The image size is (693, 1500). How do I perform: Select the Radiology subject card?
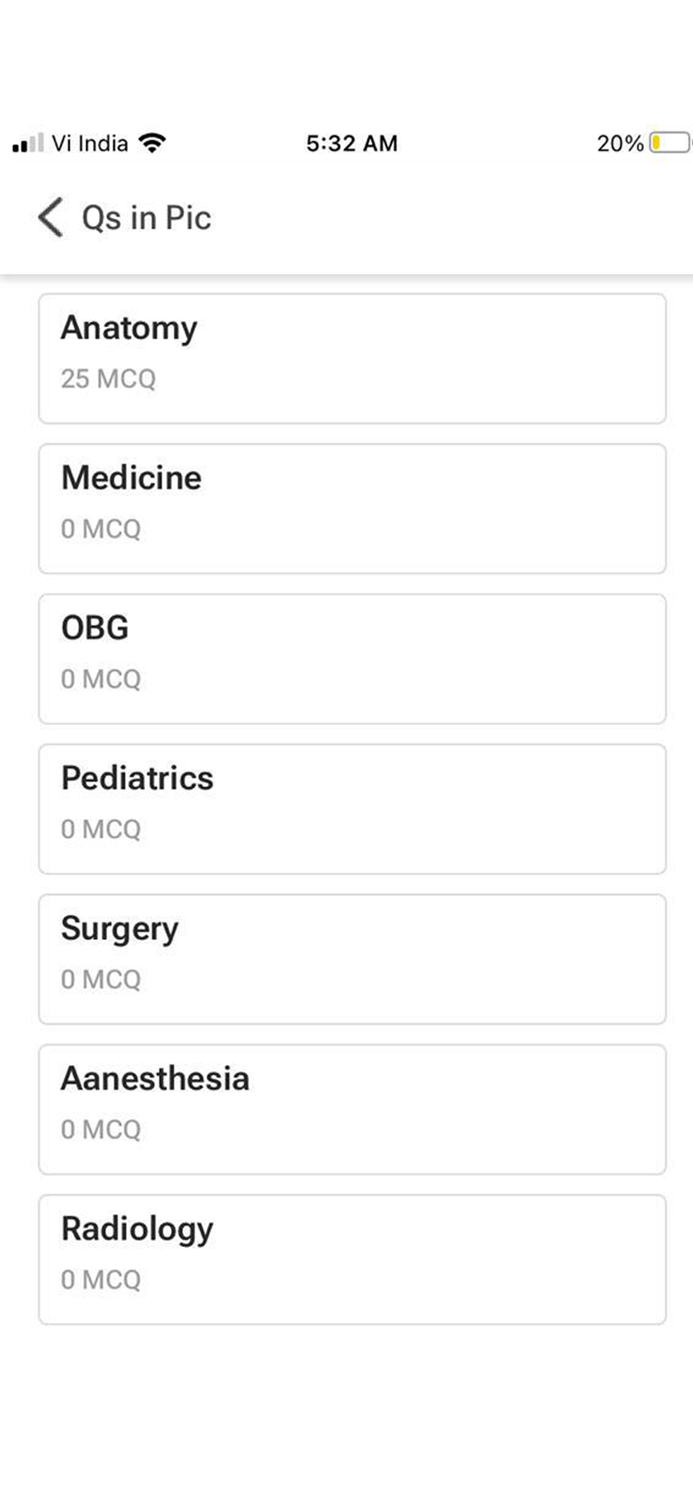(x=352, y=1258)
